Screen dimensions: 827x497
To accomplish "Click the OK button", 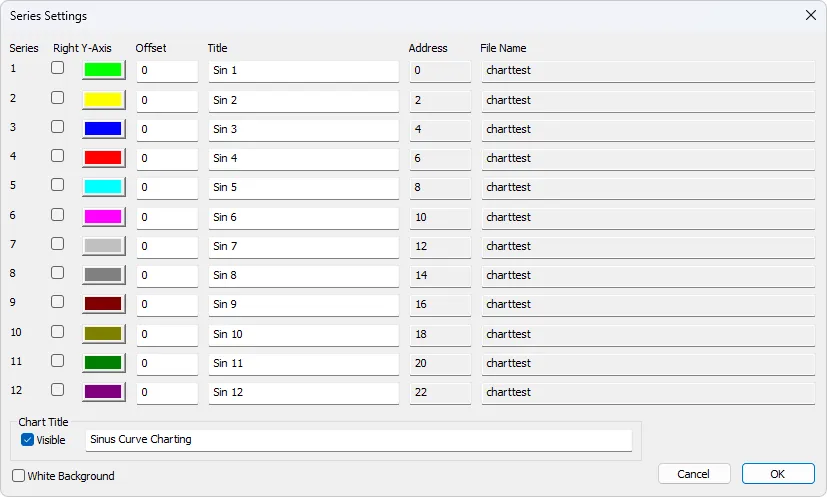I will coord(778,474).
